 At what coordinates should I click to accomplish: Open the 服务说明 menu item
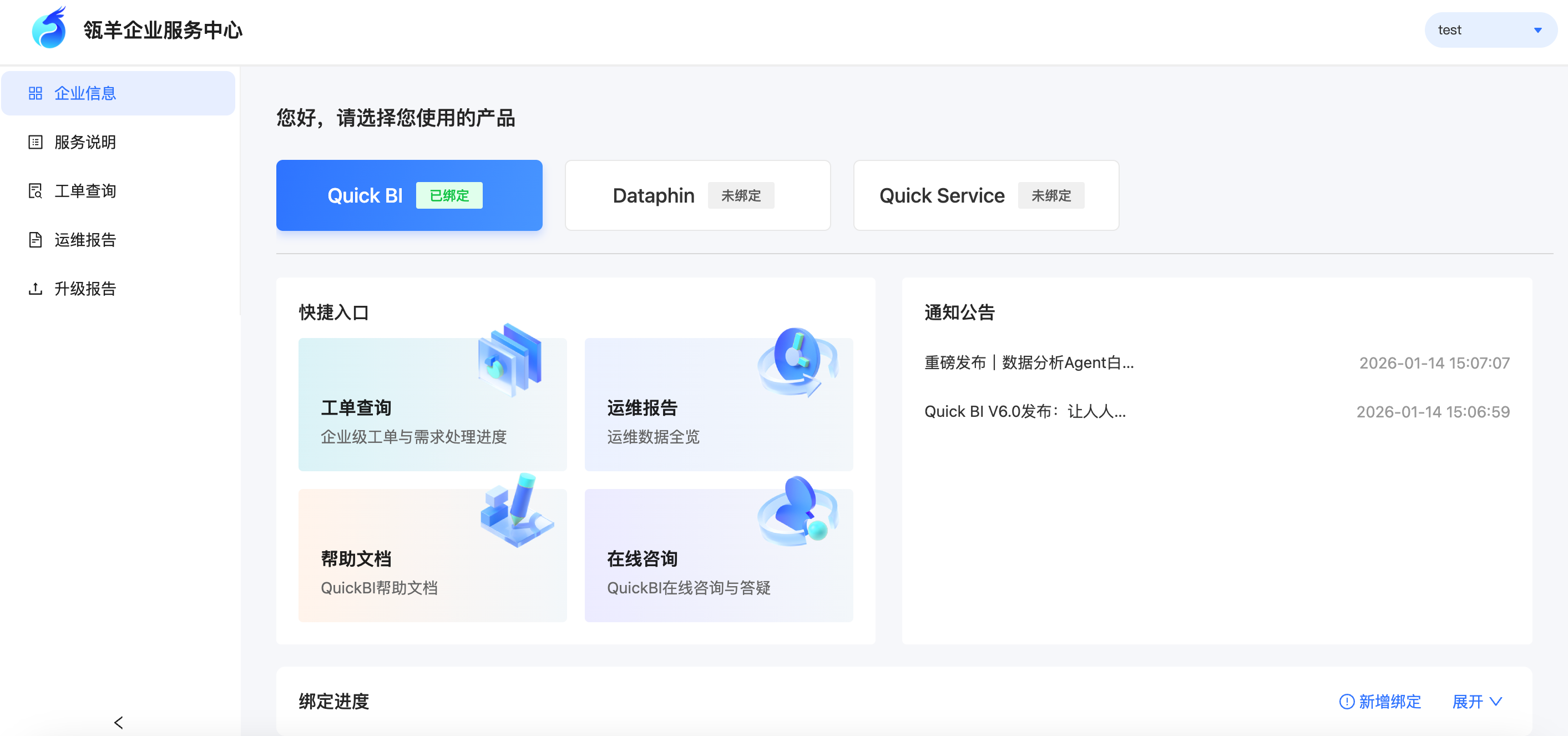tap(85, 142)
